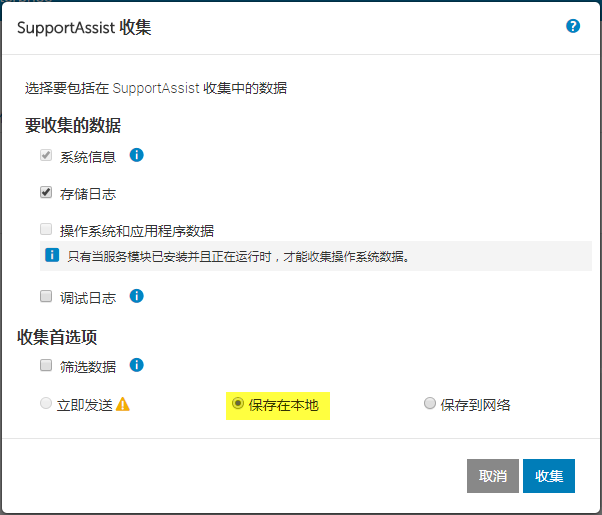
Task: Click the 只有当服务模块已安装 notice text
Action: (x=238, y=257)
